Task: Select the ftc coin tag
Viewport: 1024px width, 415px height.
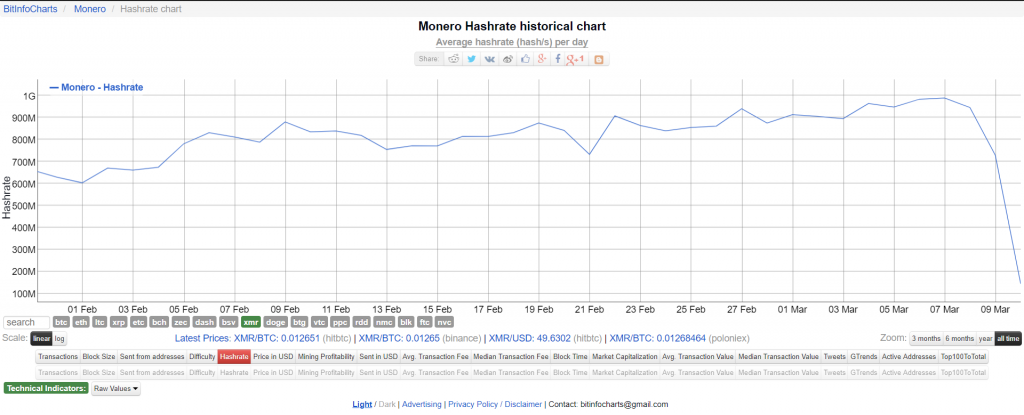Action: [425, 322]
